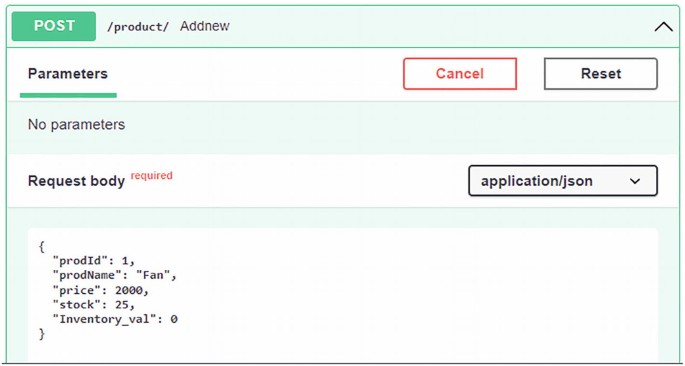This screenshot has width=685, height=366.
Task: Open the application/json content type dropdown
Action: tap(563, 180)
